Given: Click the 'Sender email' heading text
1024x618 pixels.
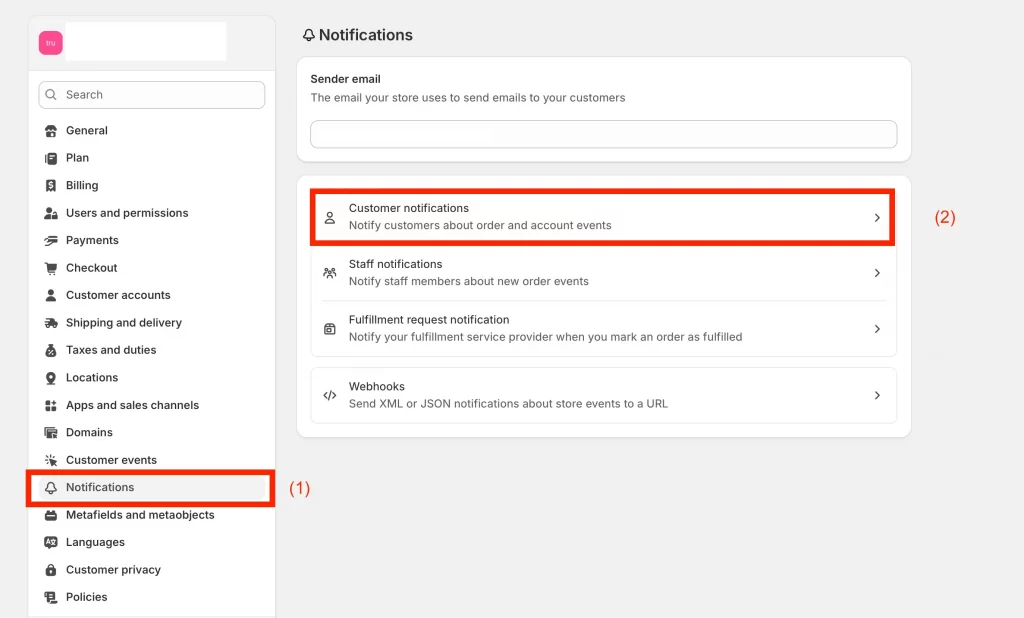Looking at the screenshot, I should click(x=345, y=79).
